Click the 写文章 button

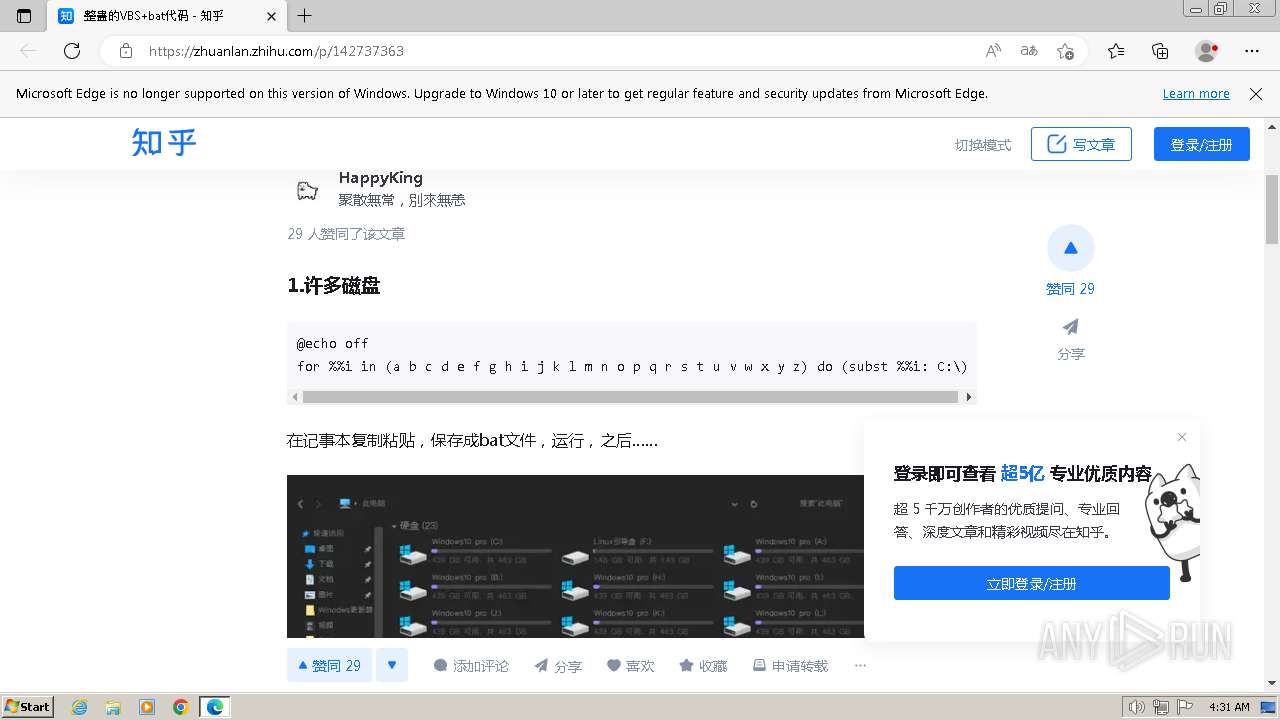click(x=1081, y=144)
